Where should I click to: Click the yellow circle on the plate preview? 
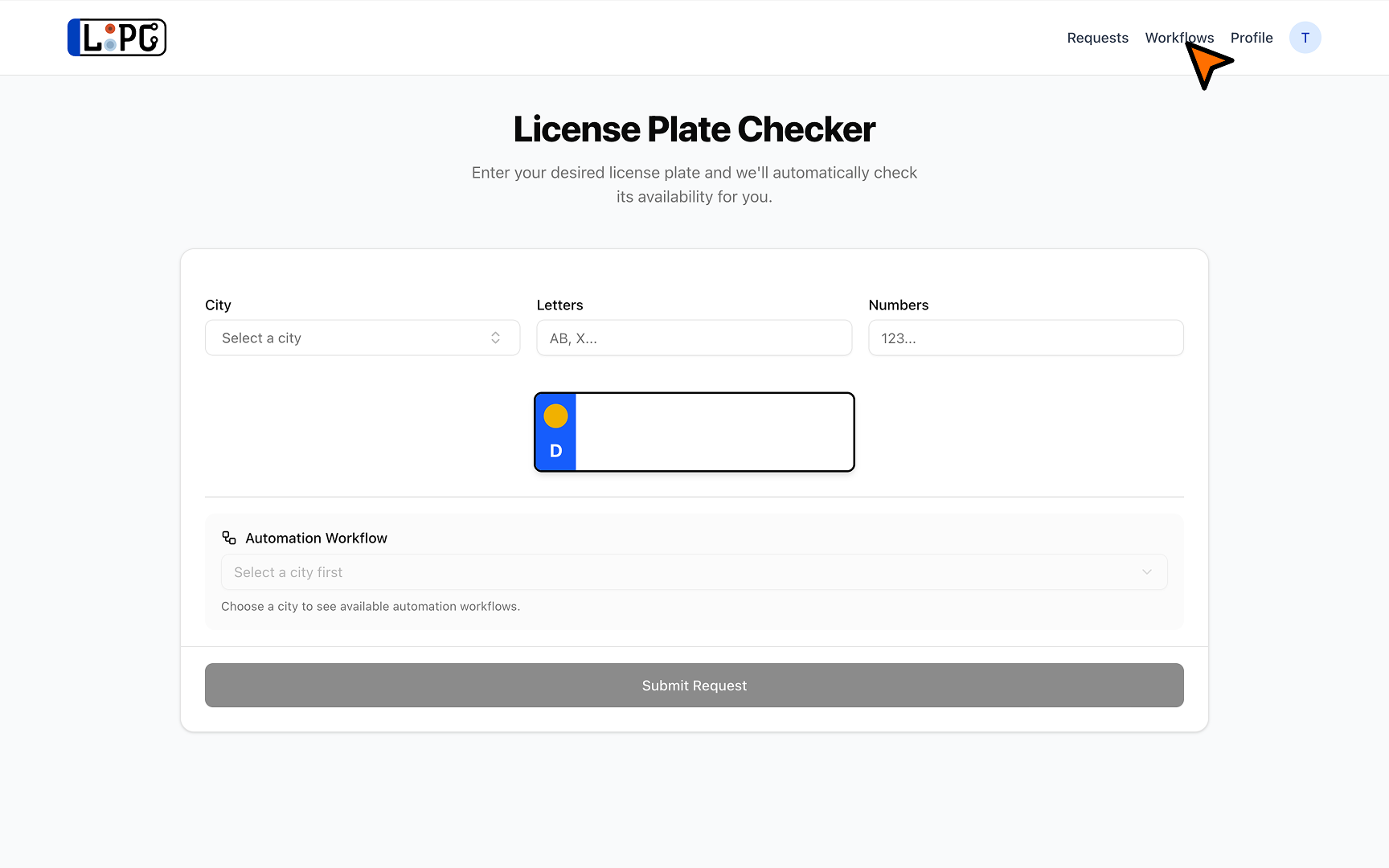pos(555,416)
